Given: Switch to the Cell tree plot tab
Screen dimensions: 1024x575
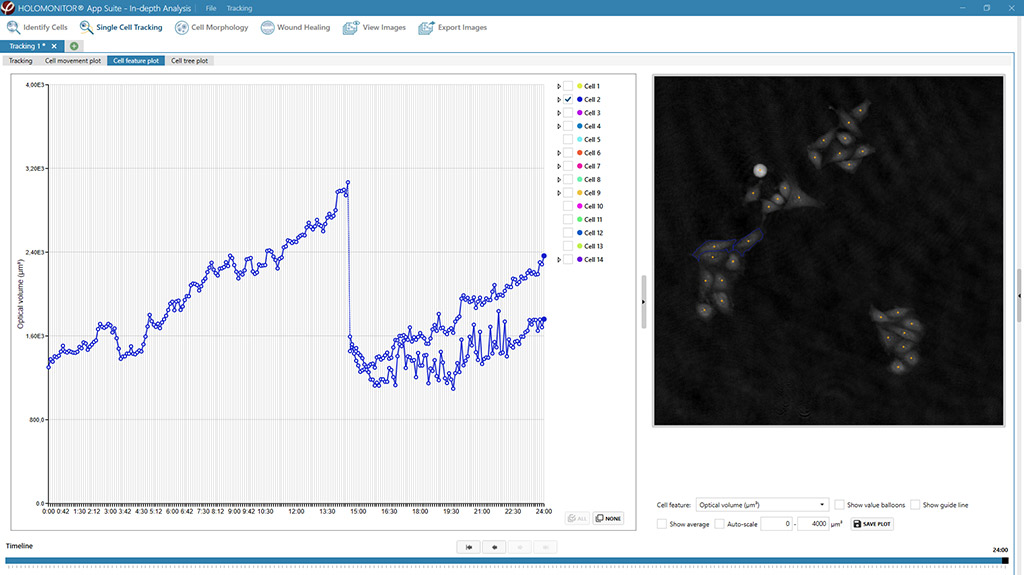Looking at the screenshot, I should [x=189, y=61].
